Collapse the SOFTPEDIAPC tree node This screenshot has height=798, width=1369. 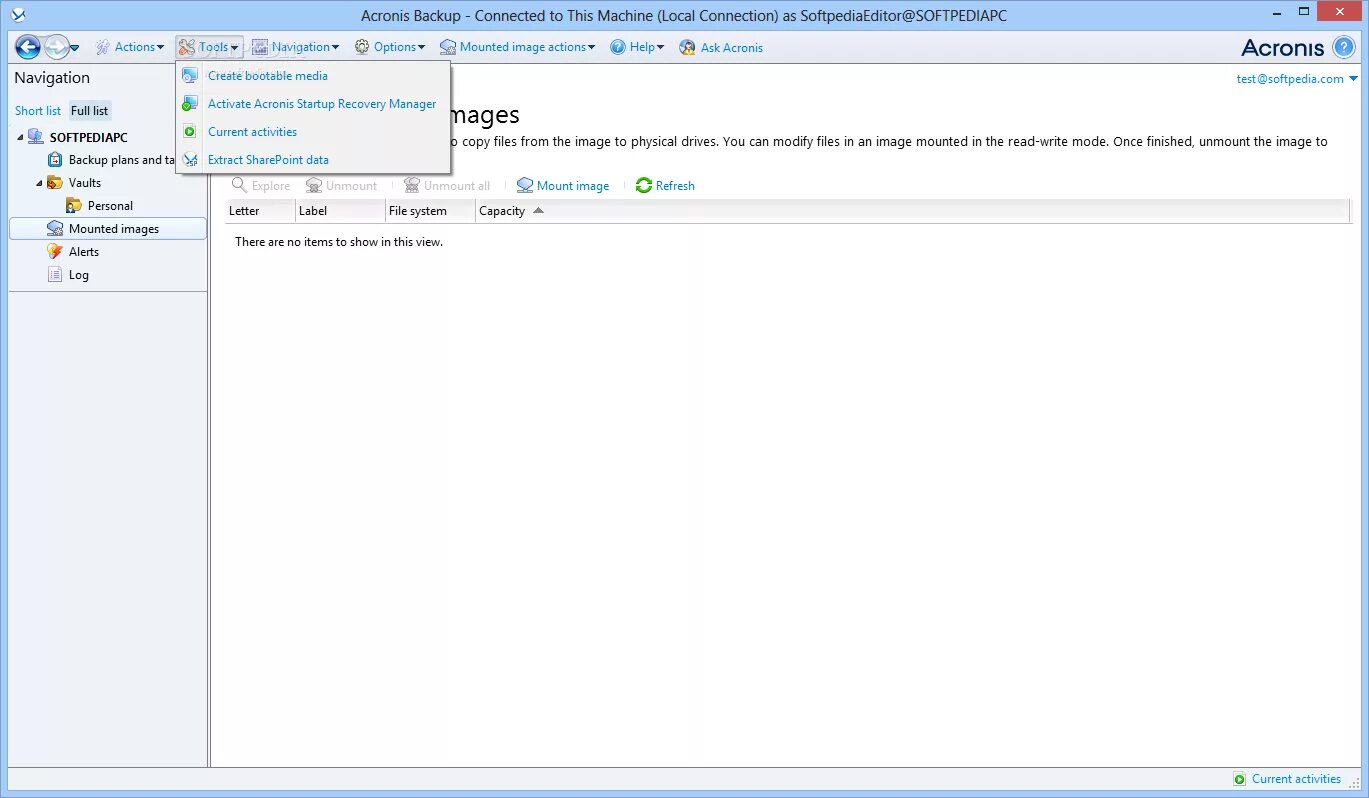click(20, 138)
